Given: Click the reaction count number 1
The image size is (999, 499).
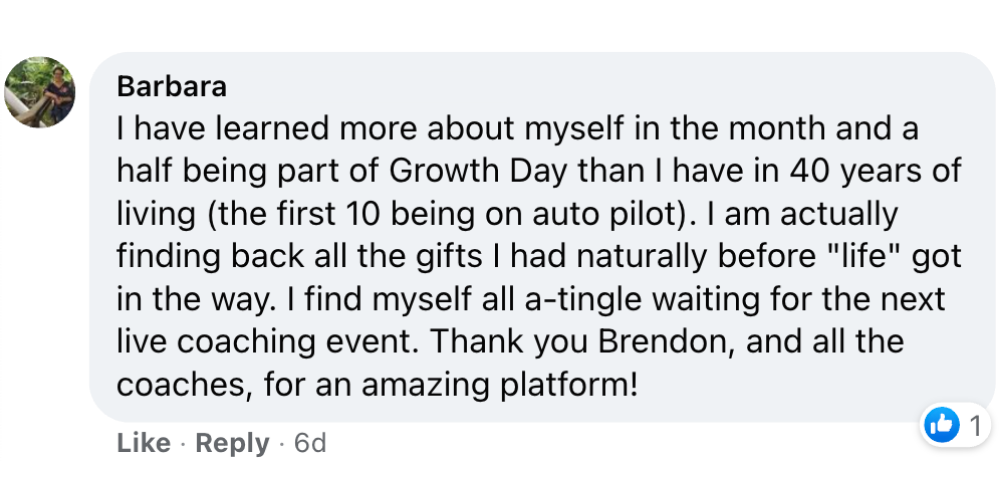Looking at the screenshot, I should [975, 426].
